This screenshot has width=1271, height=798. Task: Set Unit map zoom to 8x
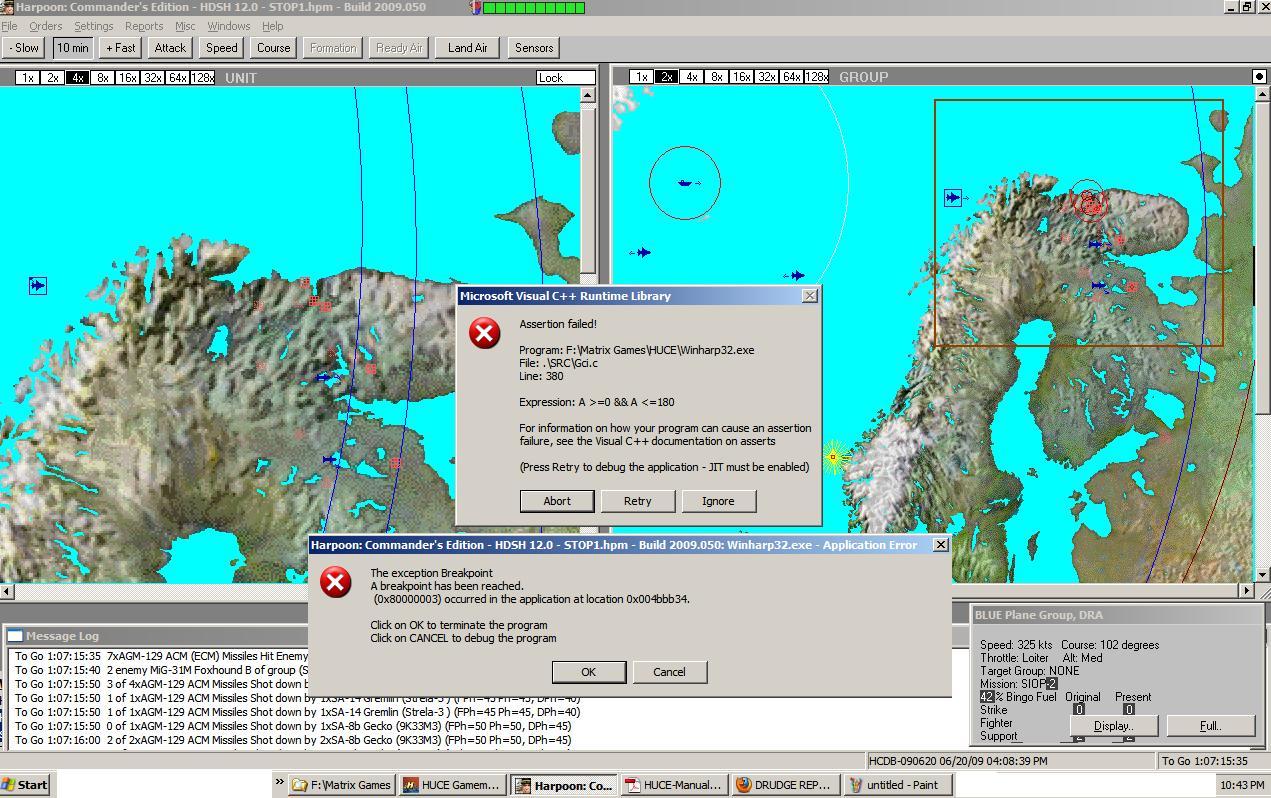coord(102,77)
